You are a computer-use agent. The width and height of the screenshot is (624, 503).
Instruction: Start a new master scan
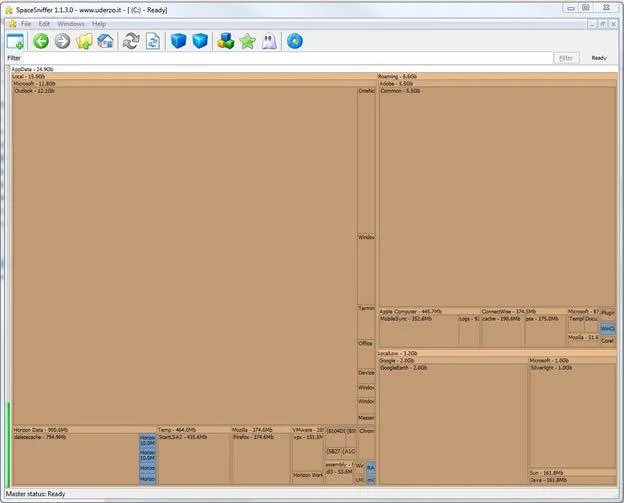pos(131,41)
